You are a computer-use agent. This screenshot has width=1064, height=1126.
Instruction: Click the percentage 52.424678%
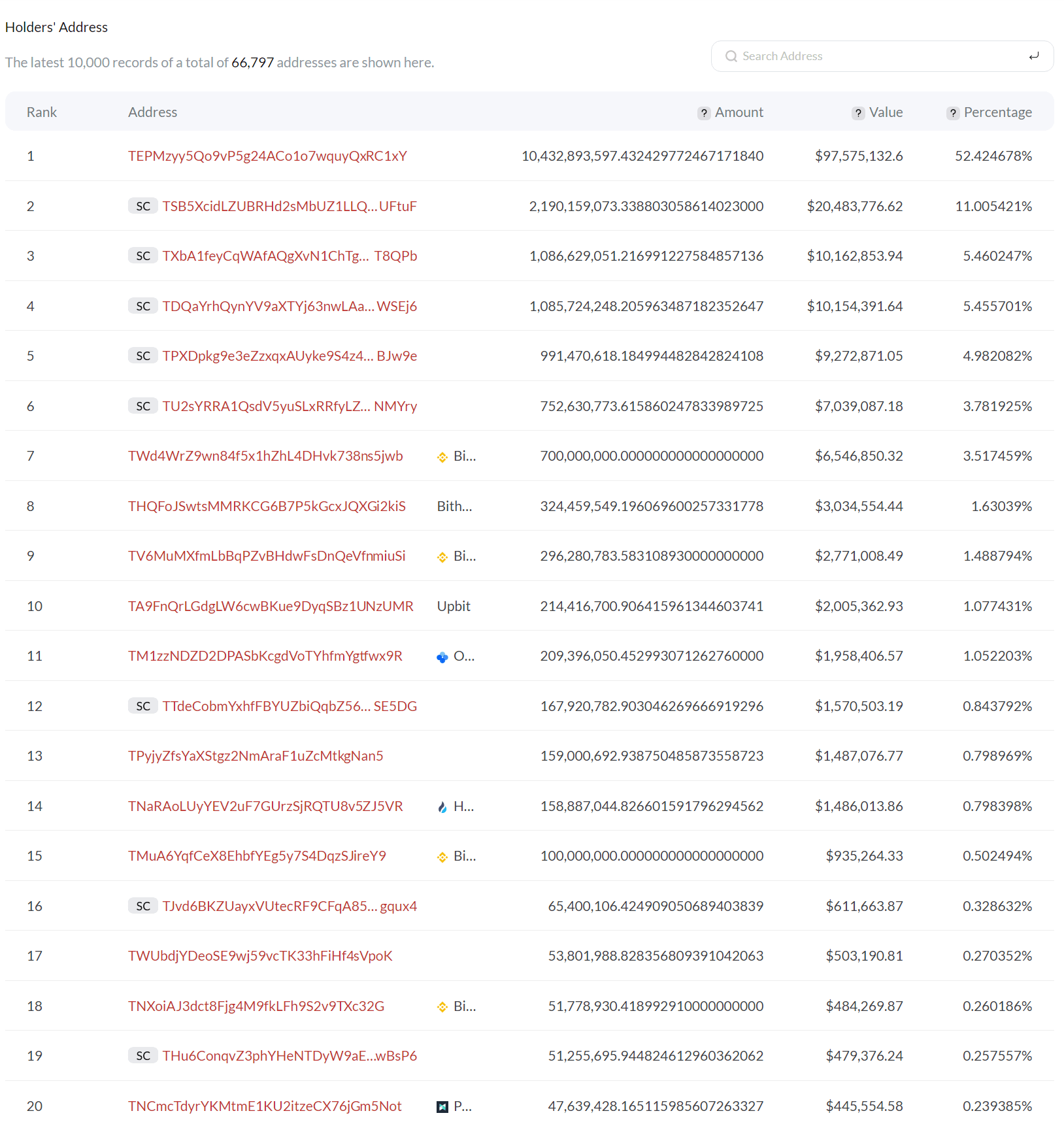pyautogui.click(x=993, y=156)
